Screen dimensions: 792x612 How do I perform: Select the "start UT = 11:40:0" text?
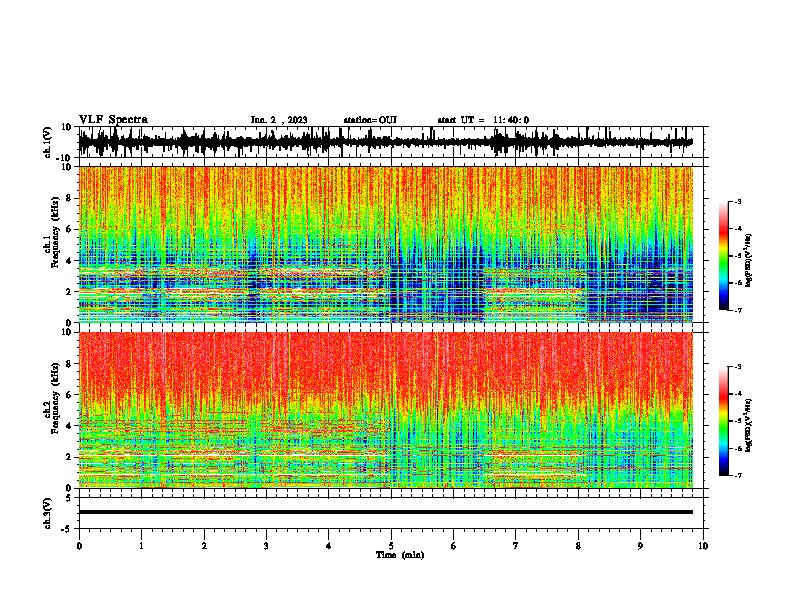click(483, 120)
